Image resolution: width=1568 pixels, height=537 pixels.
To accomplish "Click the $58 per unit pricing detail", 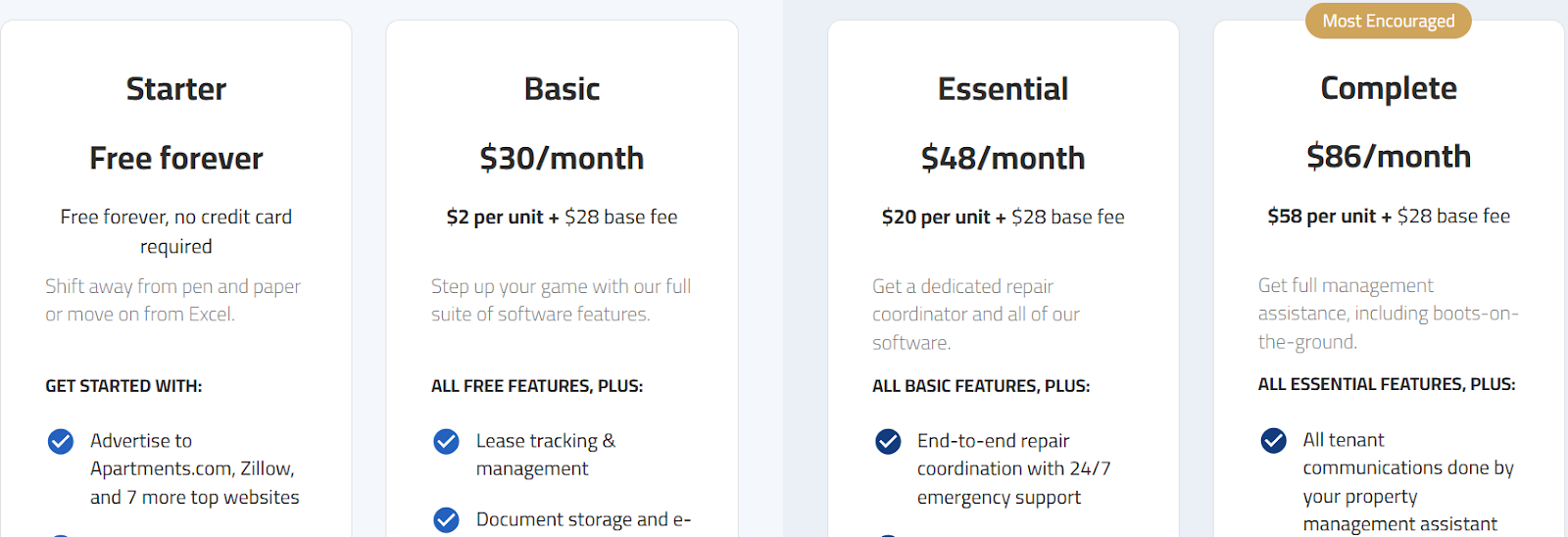I will pos(1322,216).
